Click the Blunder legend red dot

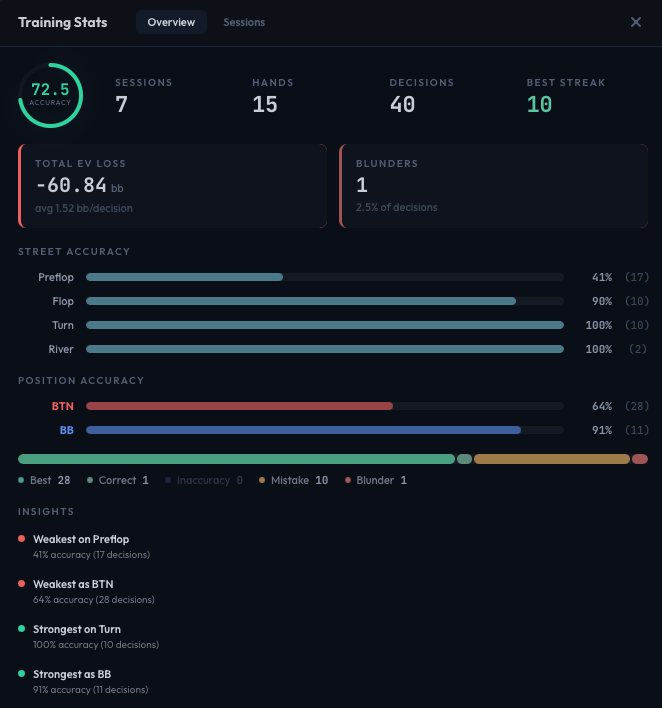[x=348, y=481]
